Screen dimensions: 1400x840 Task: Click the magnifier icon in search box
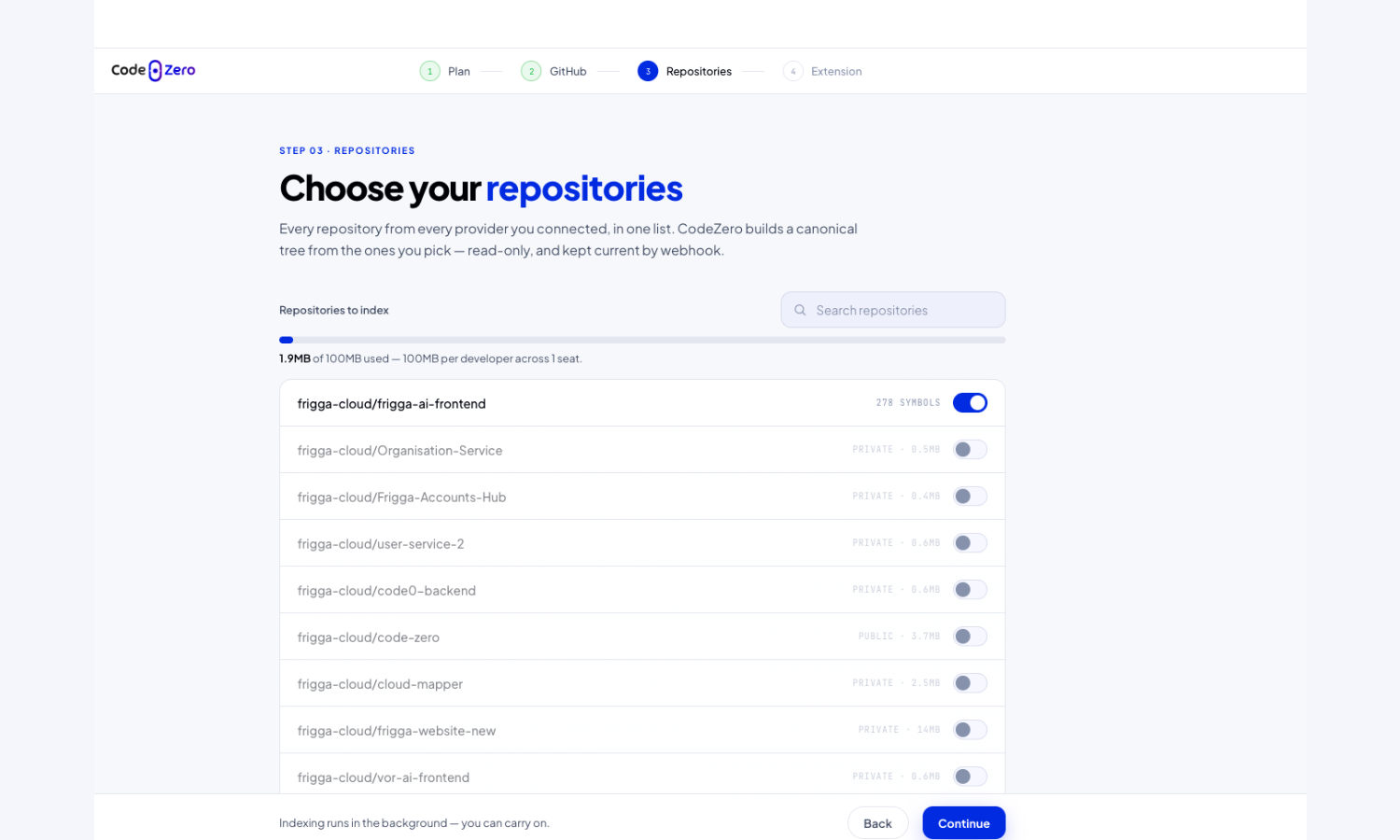tap(800, 310)
